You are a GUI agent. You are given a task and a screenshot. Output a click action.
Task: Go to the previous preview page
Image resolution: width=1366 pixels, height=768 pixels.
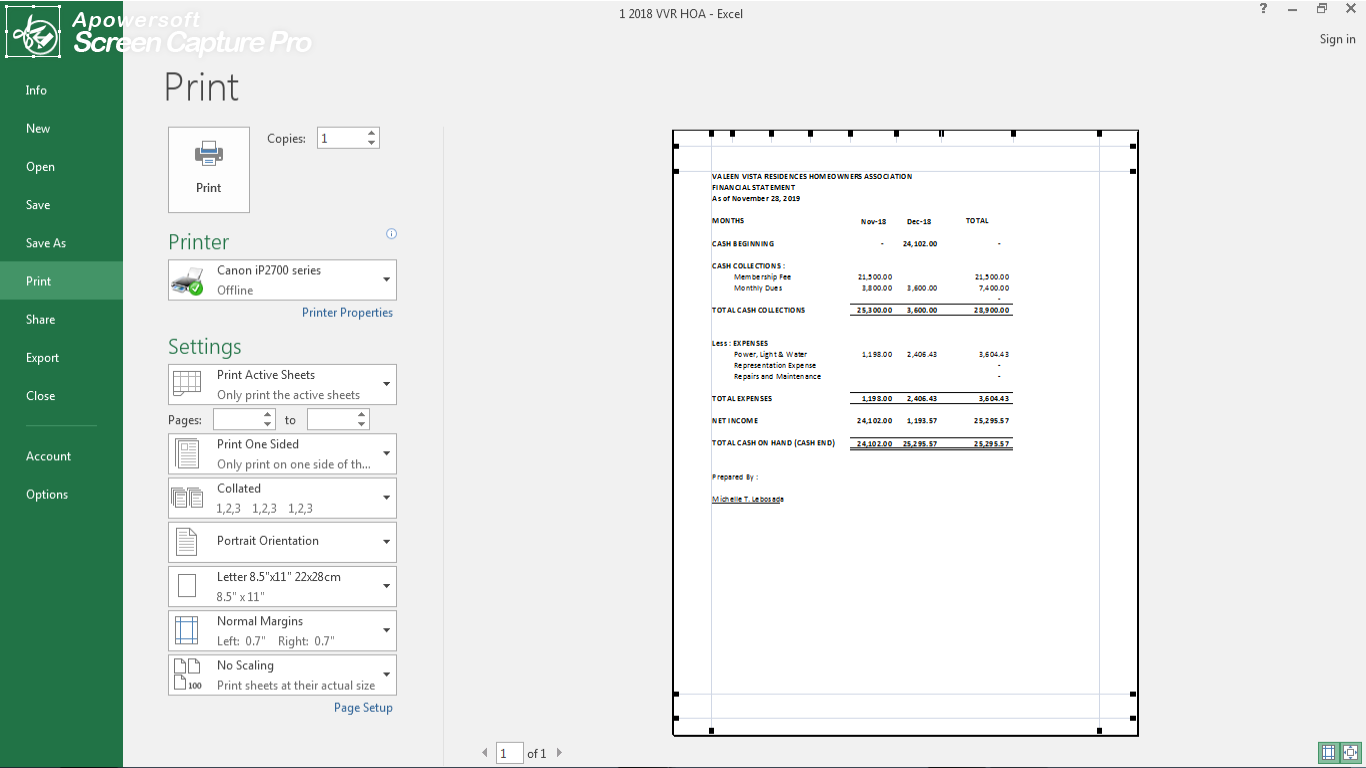[485, 753]
